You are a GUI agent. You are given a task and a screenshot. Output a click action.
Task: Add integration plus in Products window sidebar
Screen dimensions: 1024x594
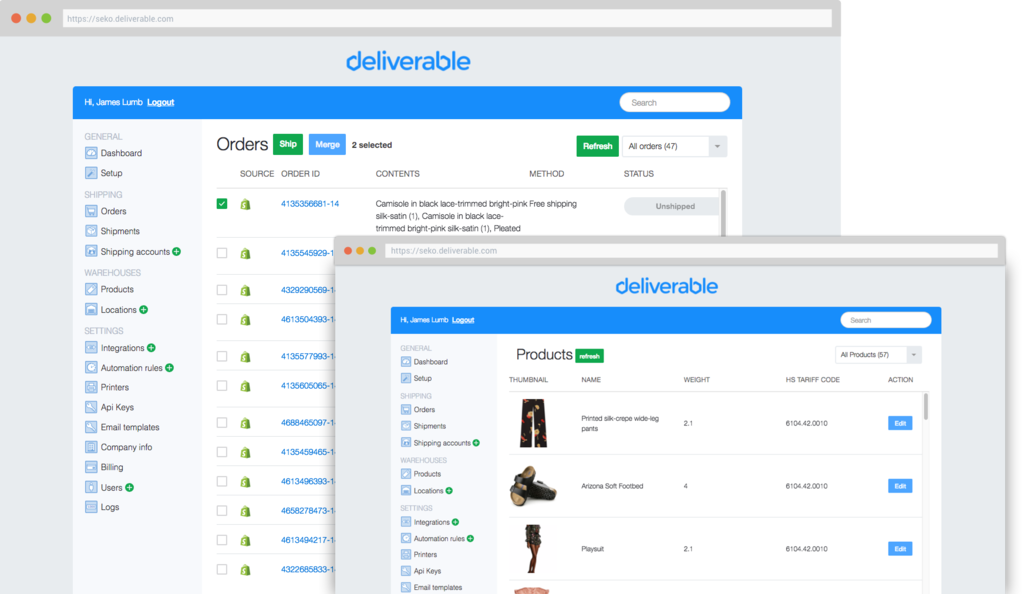coord(455,522)
